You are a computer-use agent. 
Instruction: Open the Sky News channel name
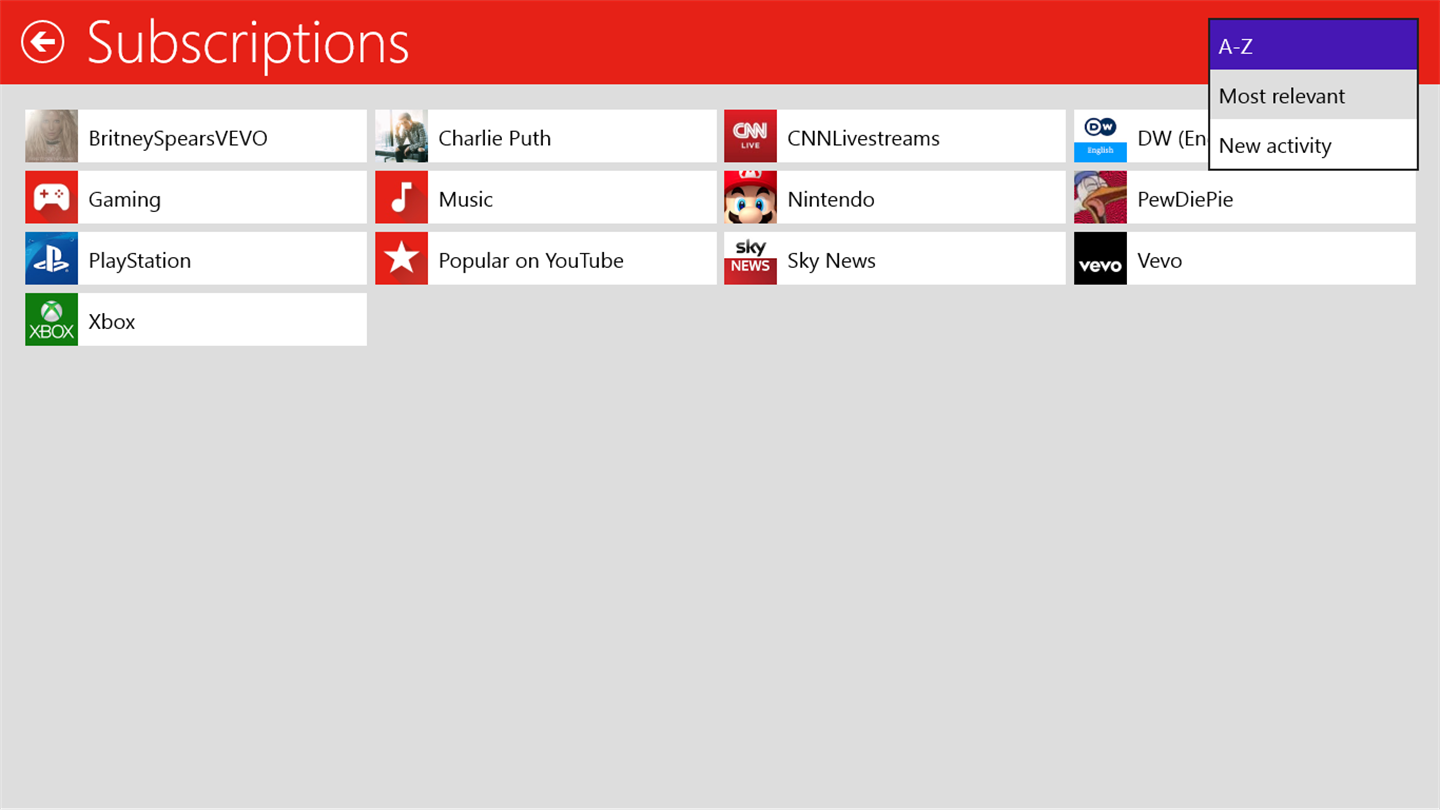[831, 260]
